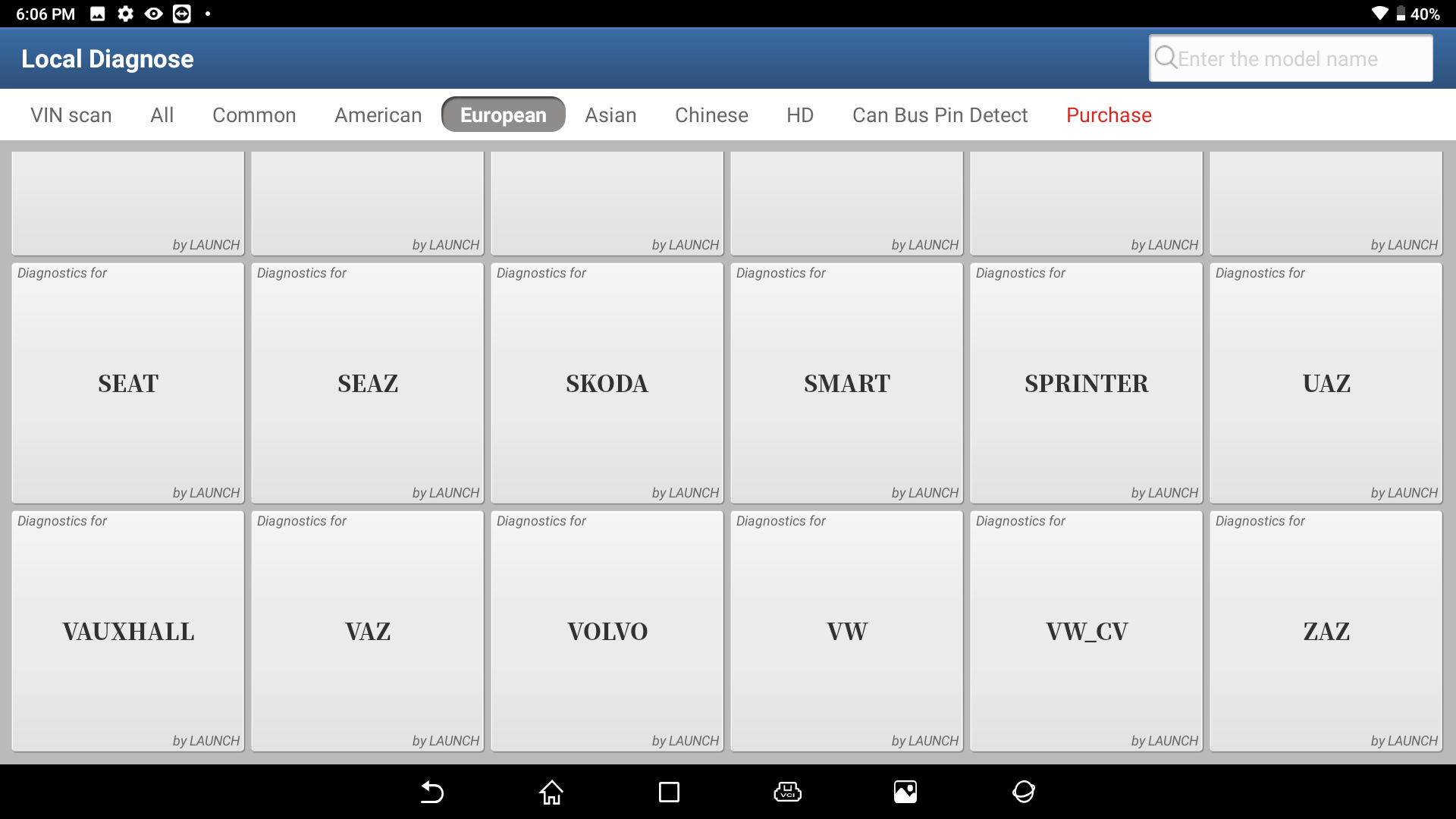Viewport: 1456px width, 819px height.
Task: Select the Chinese category filter
Action: pos(712,115)
